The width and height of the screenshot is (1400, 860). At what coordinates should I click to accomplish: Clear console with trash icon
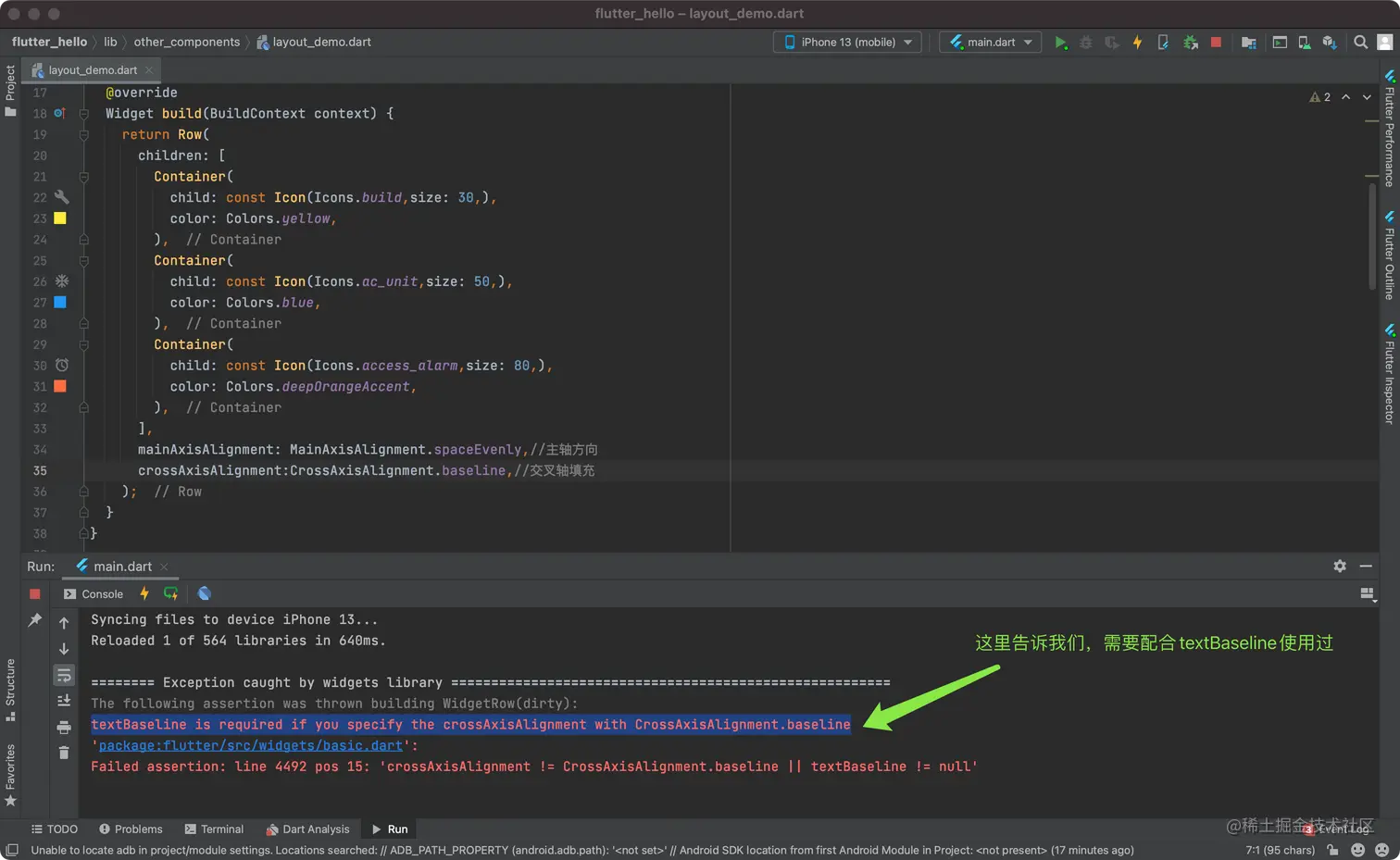pyautogui.click(x=64, y=753)
